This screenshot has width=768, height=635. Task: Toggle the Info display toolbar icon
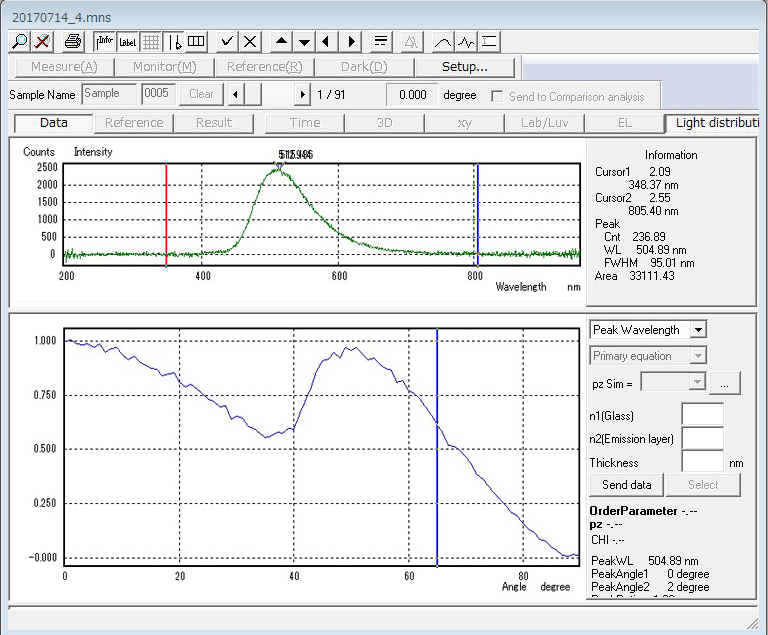click(104, 41)
